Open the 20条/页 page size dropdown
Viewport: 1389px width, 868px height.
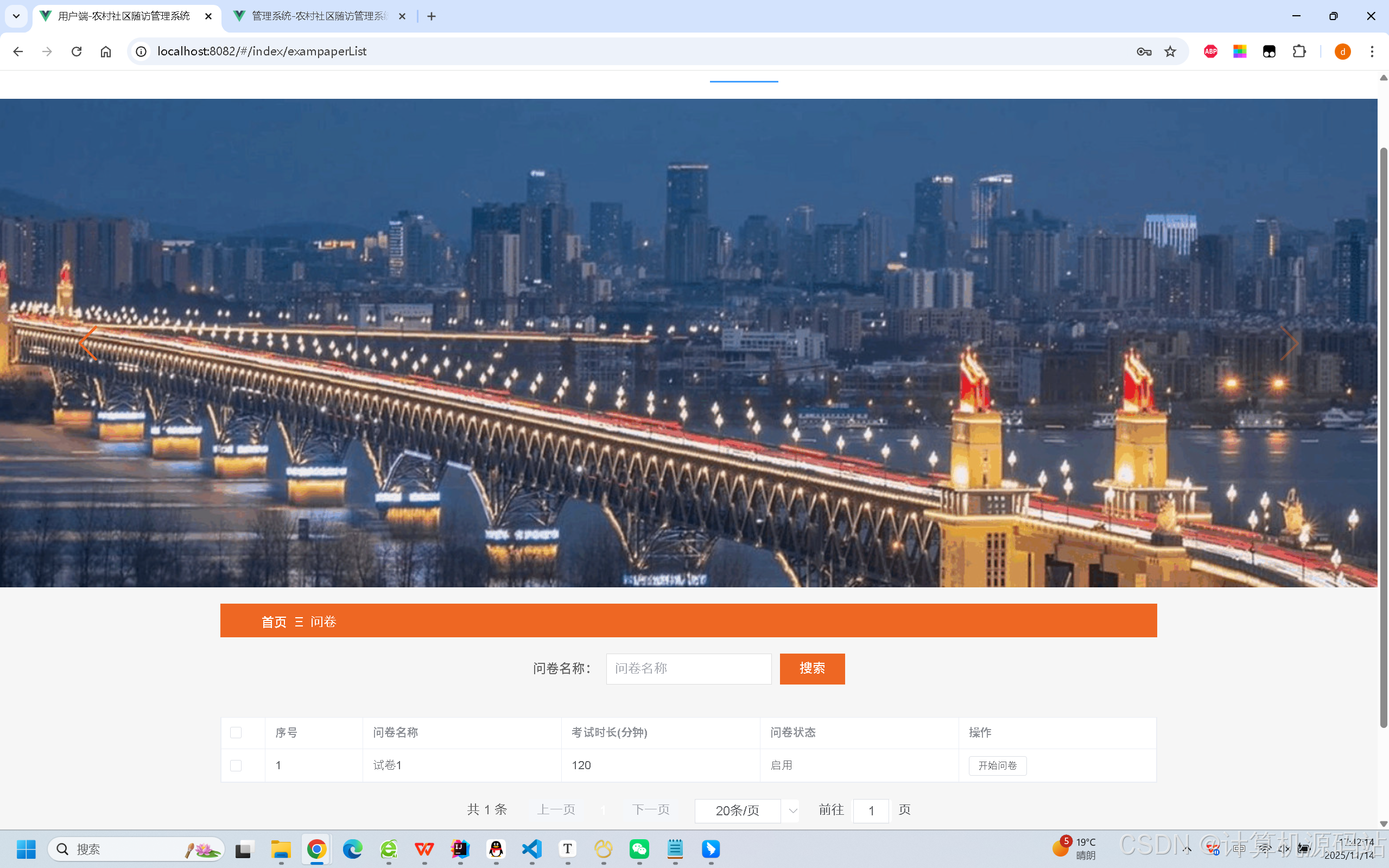pos(746,810)
